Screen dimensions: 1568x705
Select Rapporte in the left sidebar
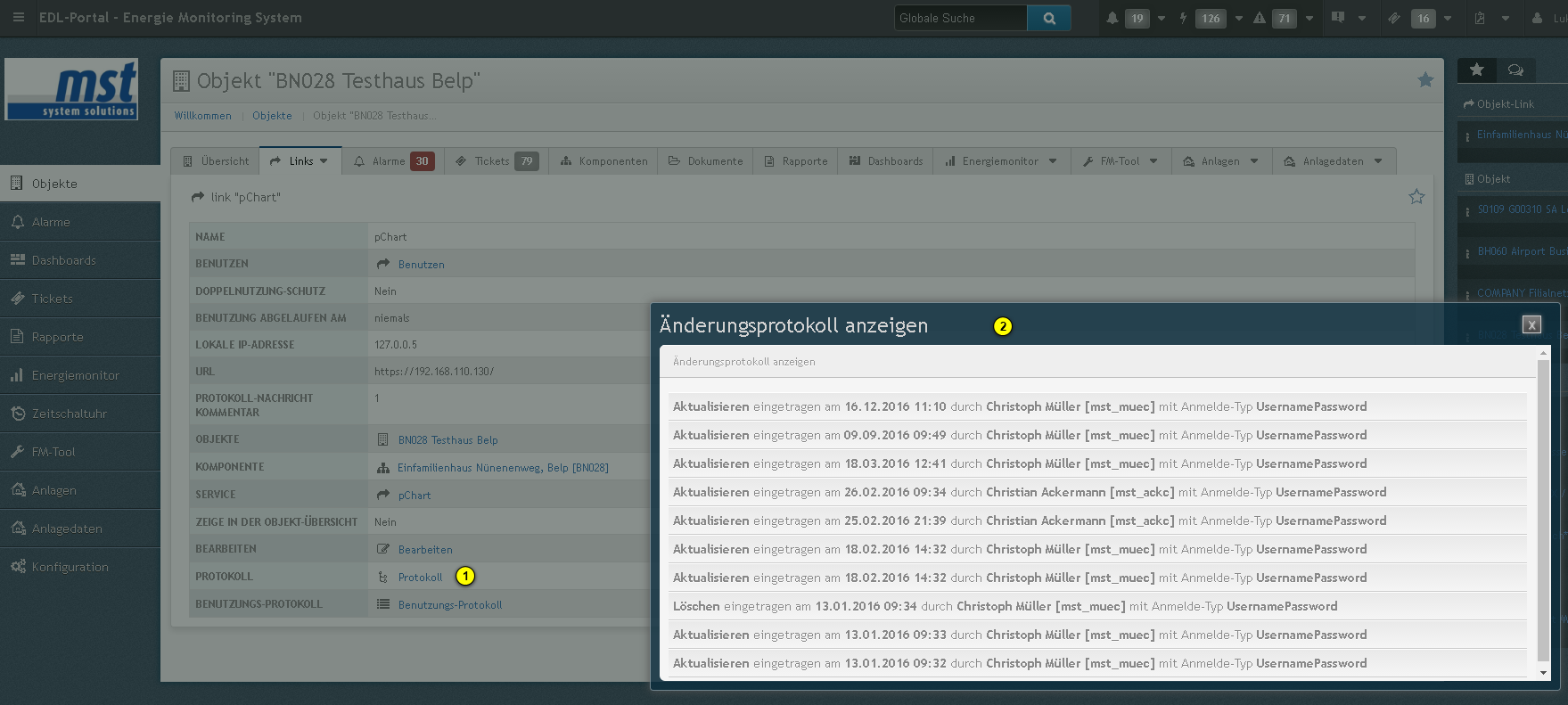coord(80,337)
